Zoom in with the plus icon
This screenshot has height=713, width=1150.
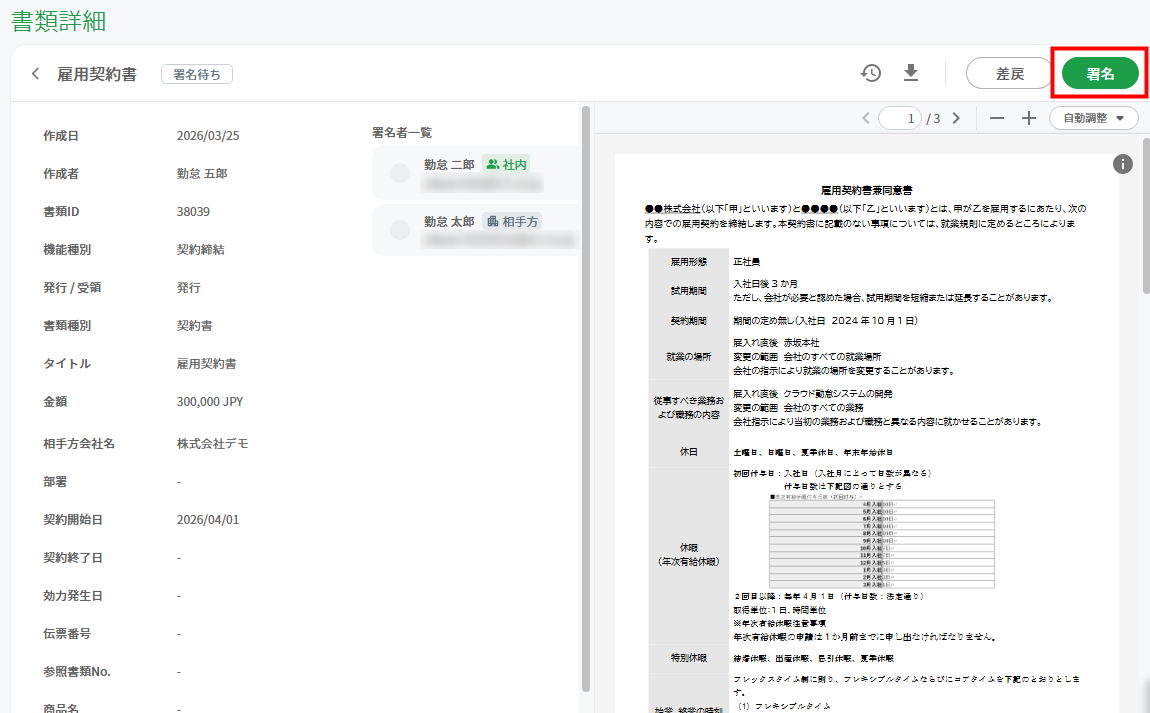pos(1029,118)
